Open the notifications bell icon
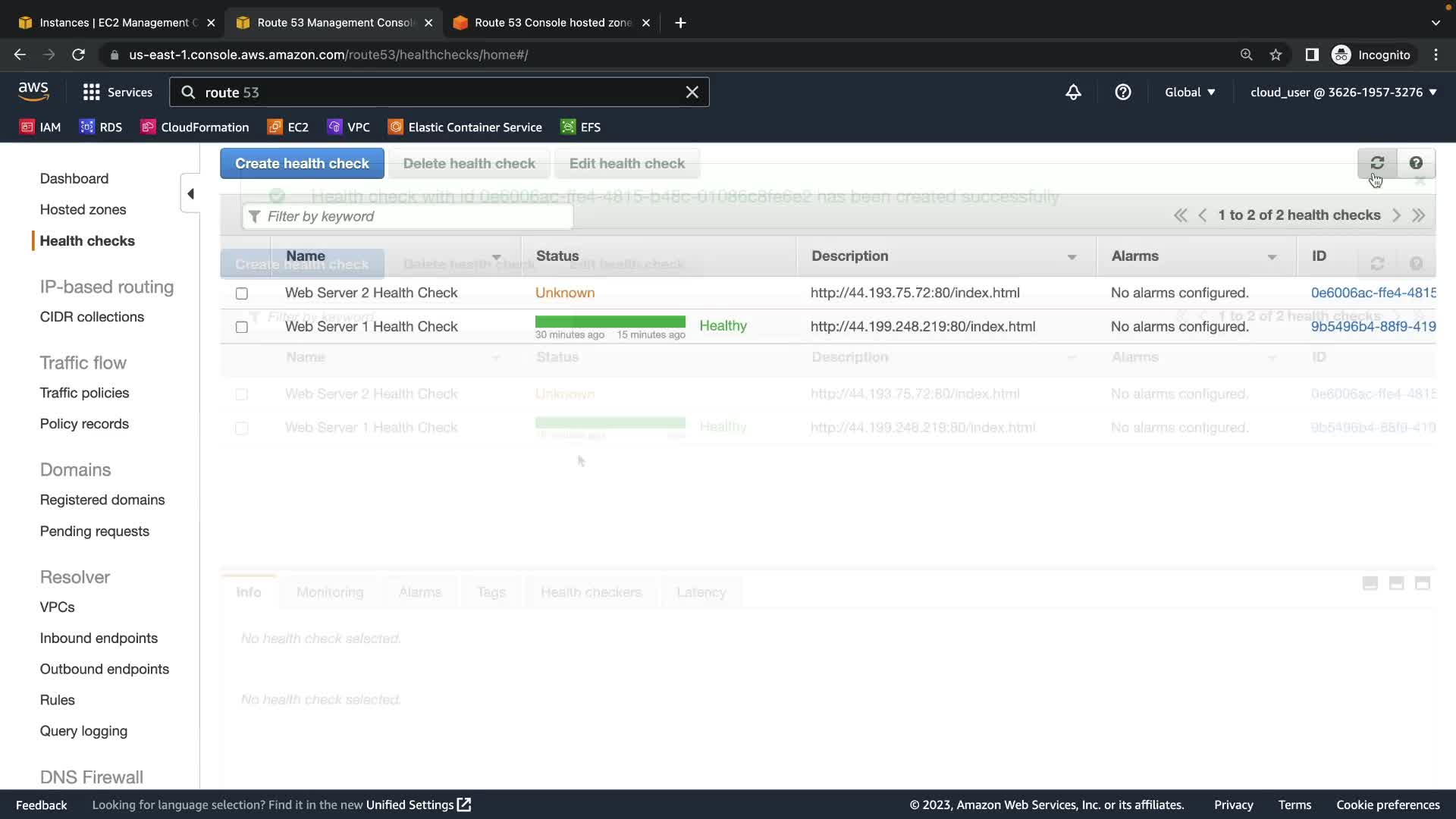The width and height of the screenshot is (1456, 819). coord(1073,93)
